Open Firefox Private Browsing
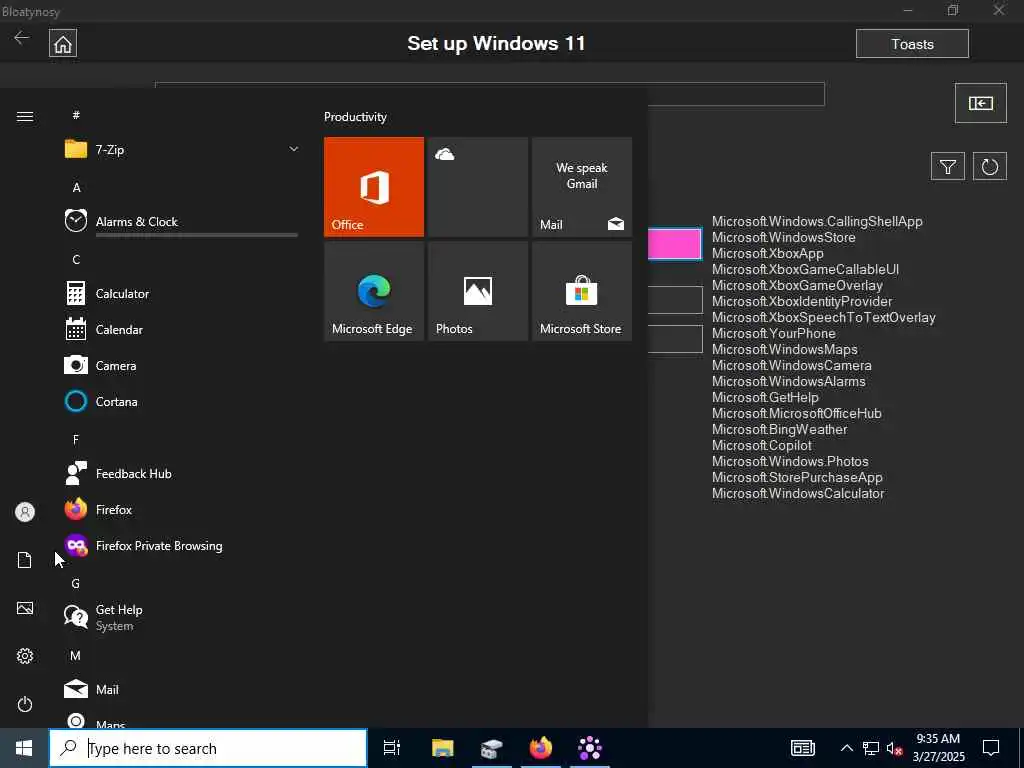 182,545
